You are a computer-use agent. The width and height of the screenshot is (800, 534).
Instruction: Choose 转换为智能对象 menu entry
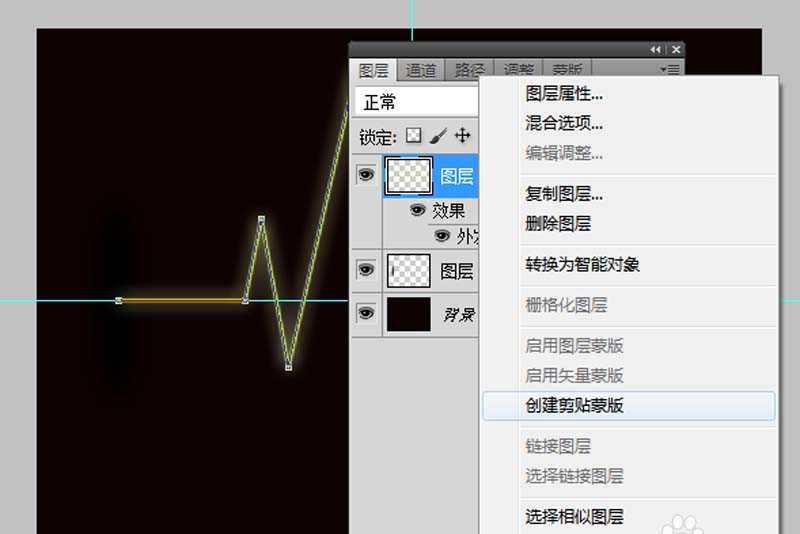[x=582, y=264]
